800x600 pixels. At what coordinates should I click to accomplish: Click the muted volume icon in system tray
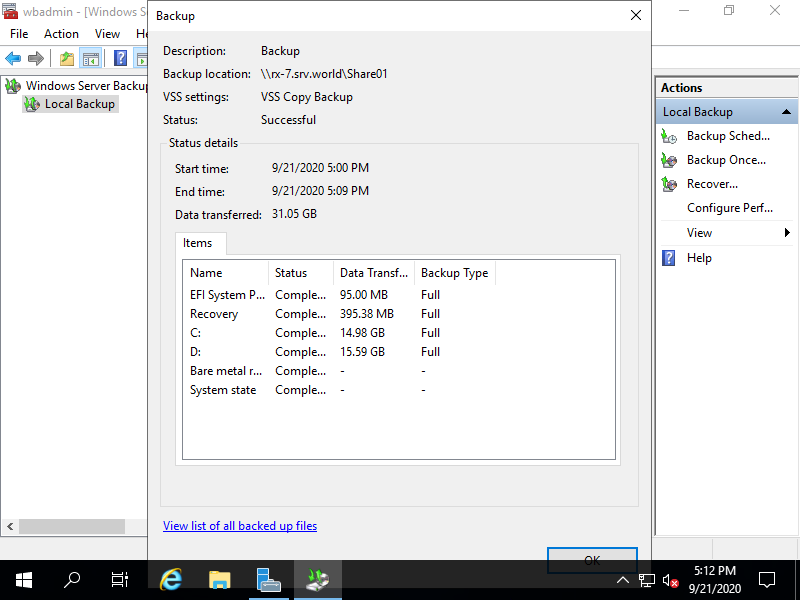671,578
